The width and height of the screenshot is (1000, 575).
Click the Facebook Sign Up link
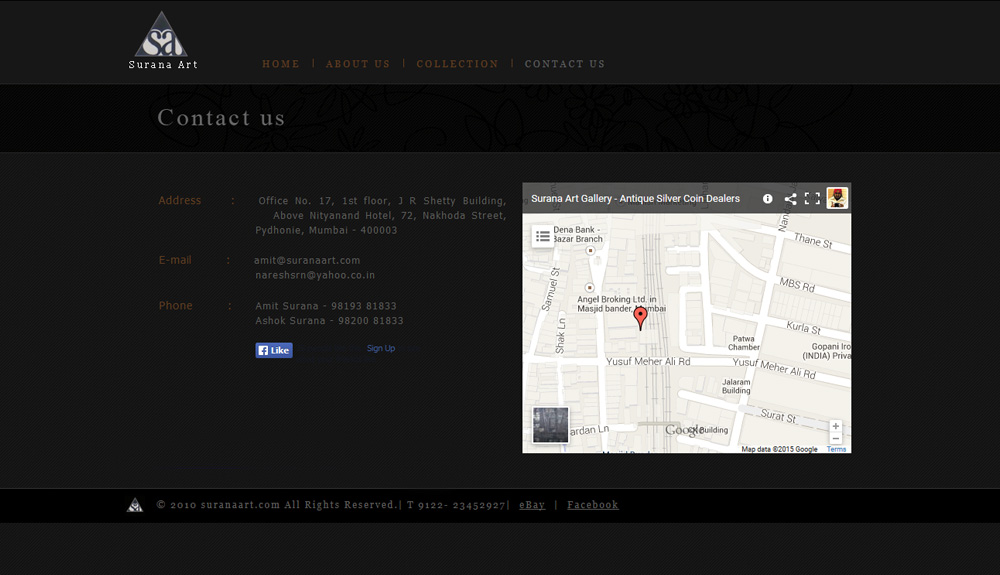pyautogui.click(x=381, y=349)
